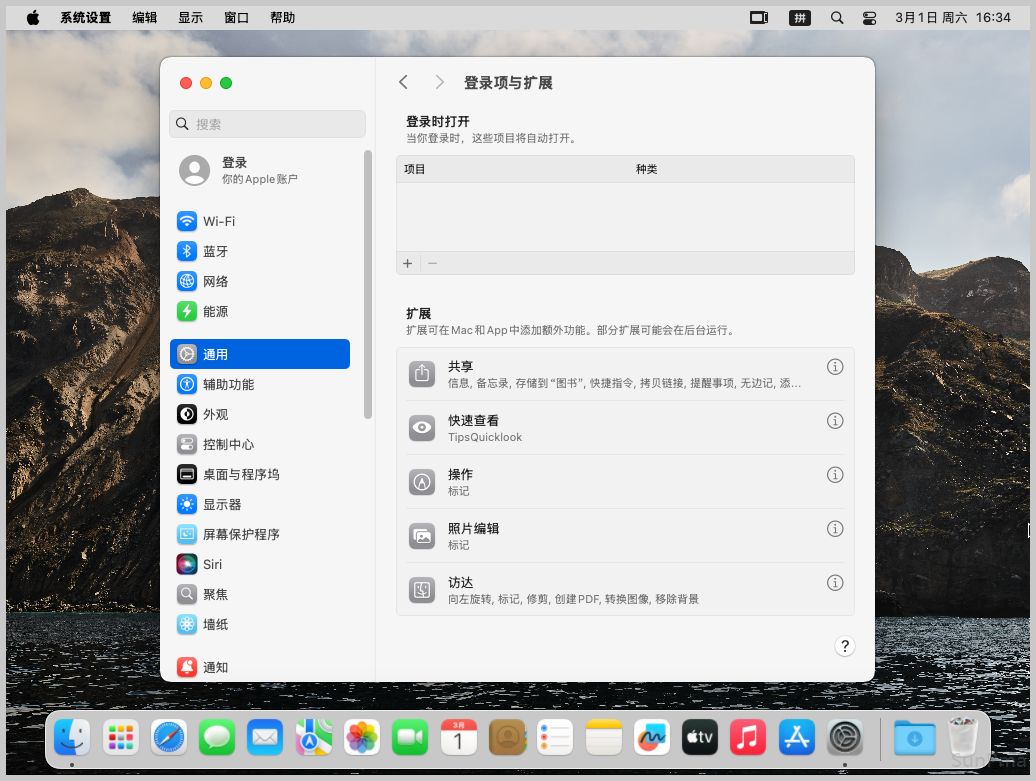The height and width of the screenshot is (781, 1036).
Task: Show info for 访达 extension
Action: [835, 583]
